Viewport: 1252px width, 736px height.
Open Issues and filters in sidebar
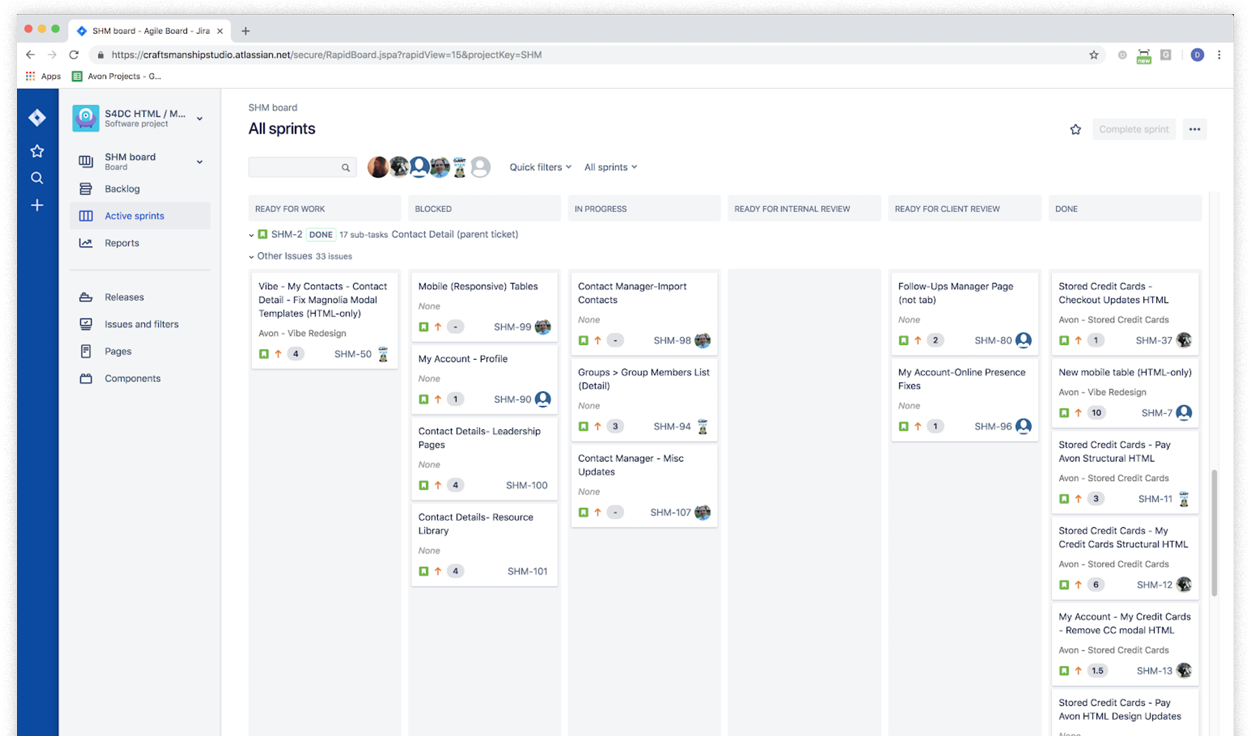(x=140, y=324)
